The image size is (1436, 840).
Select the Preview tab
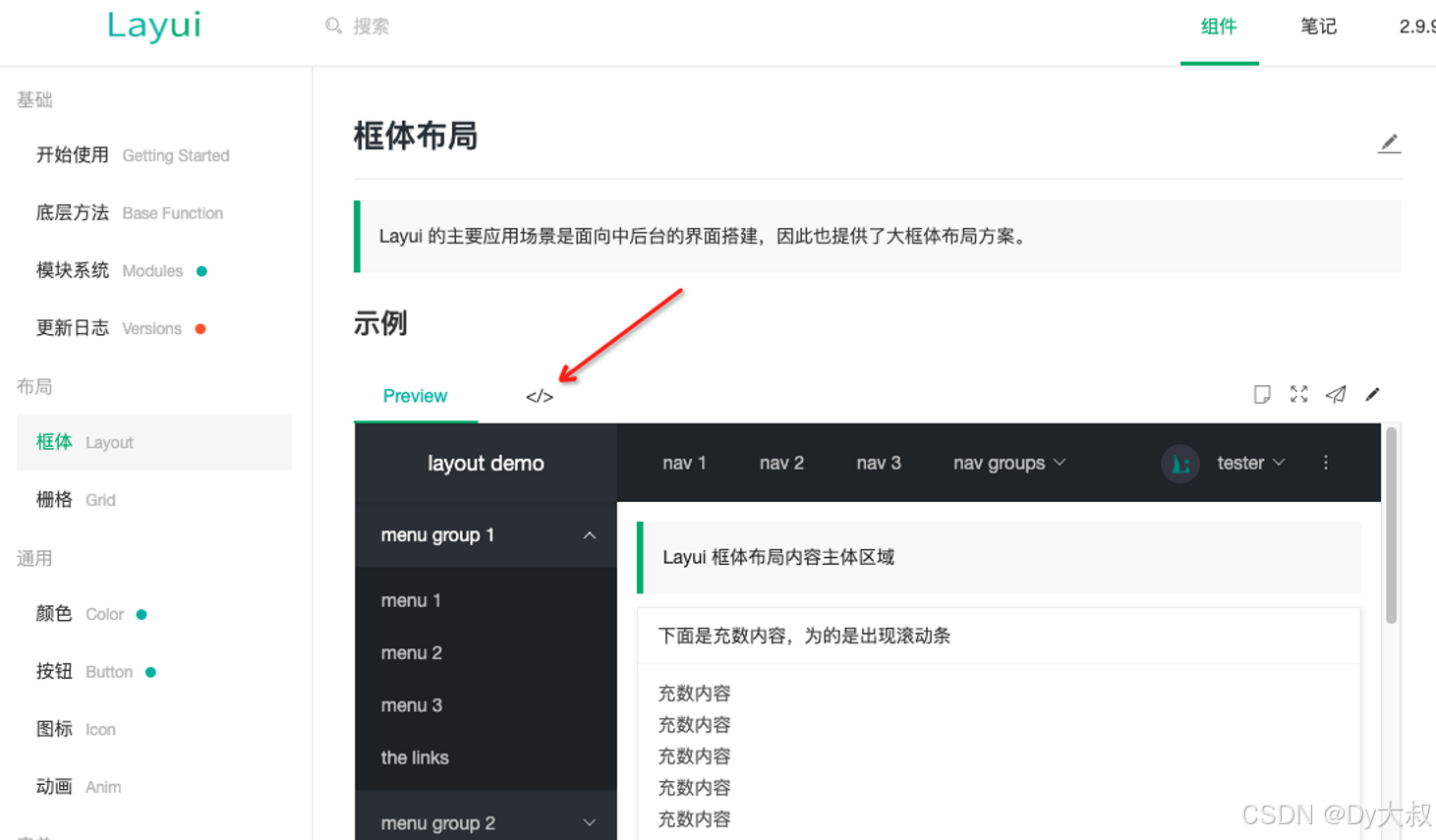415,396
